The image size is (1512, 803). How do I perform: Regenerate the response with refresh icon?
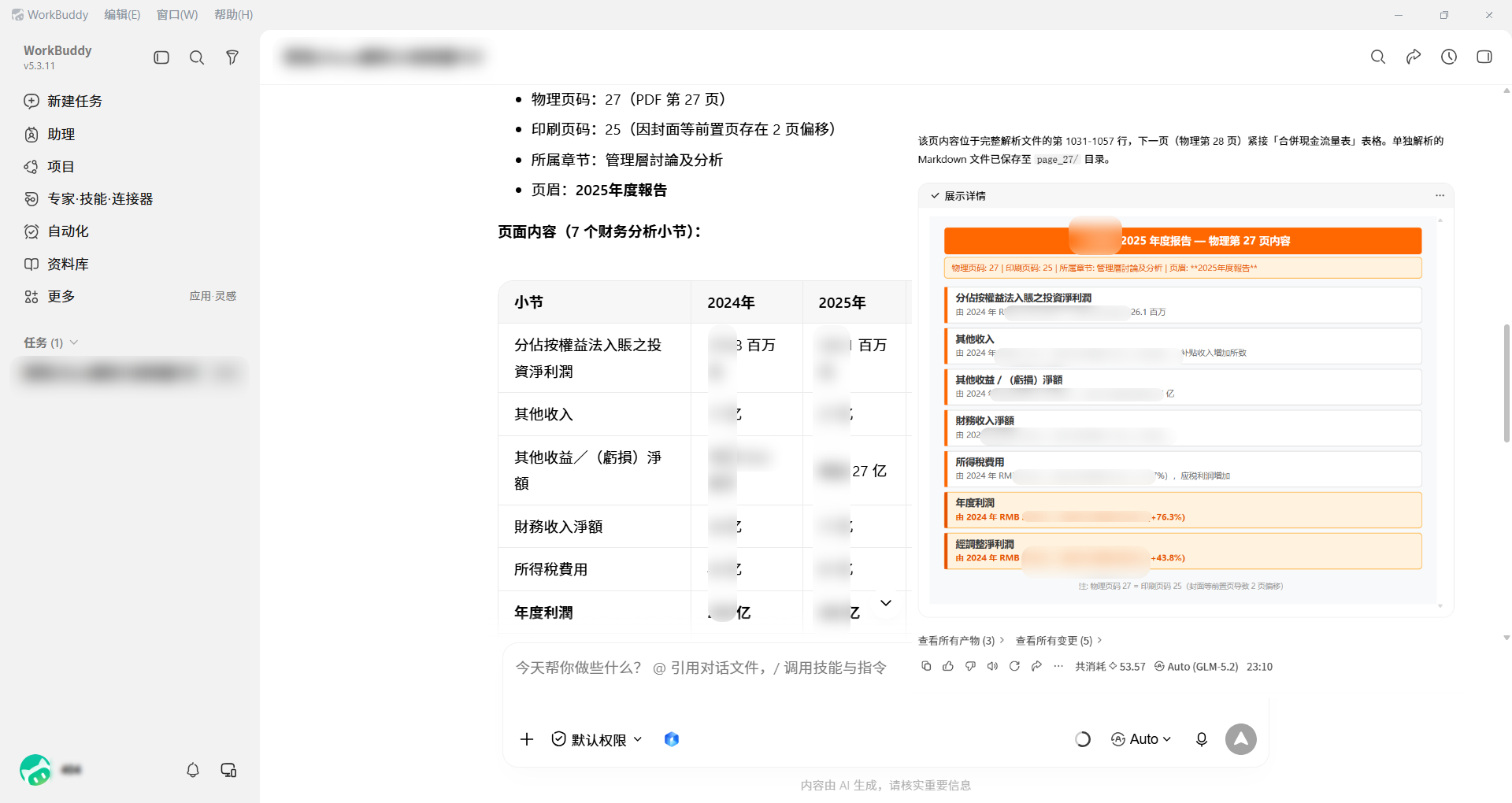(x=1014, y=666)
